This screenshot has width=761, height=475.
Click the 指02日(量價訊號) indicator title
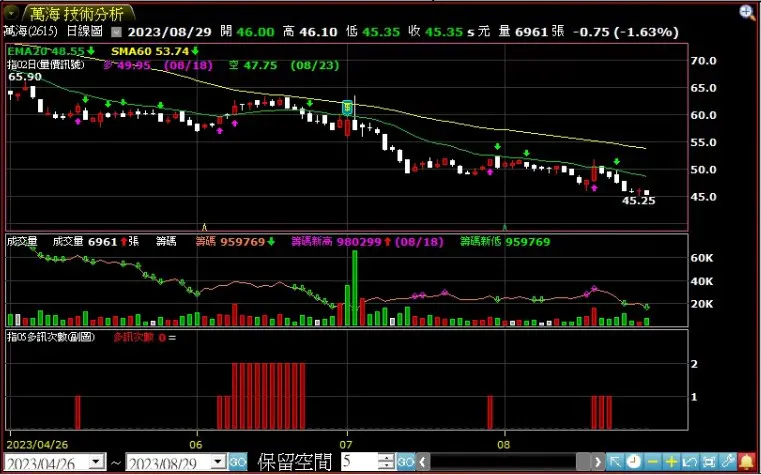46,65
